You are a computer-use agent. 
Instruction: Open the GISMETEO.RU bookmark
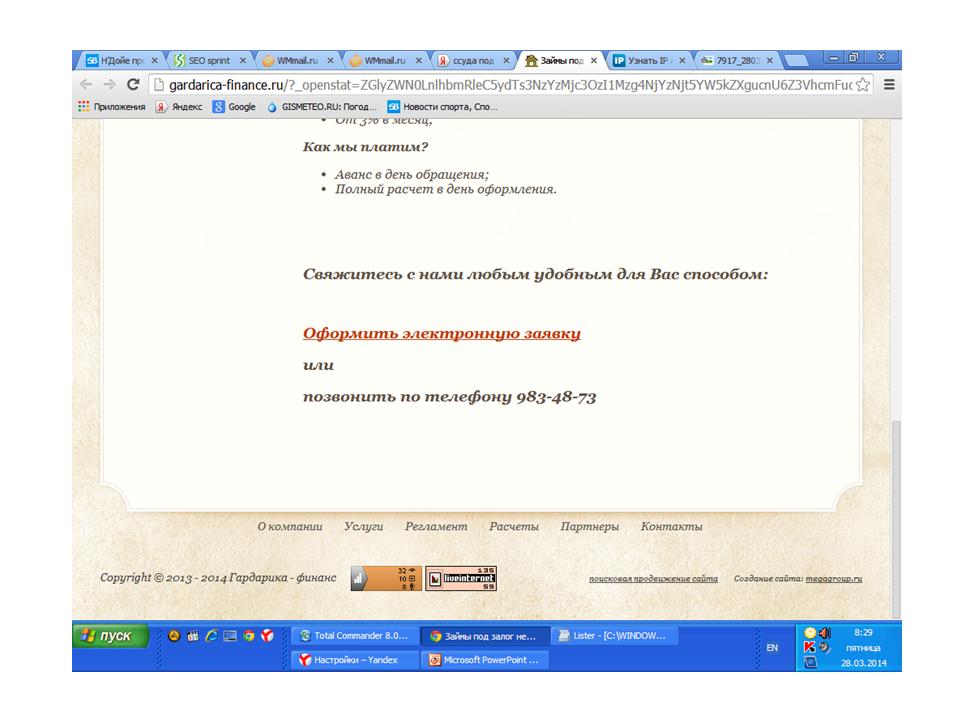(321, 107)
